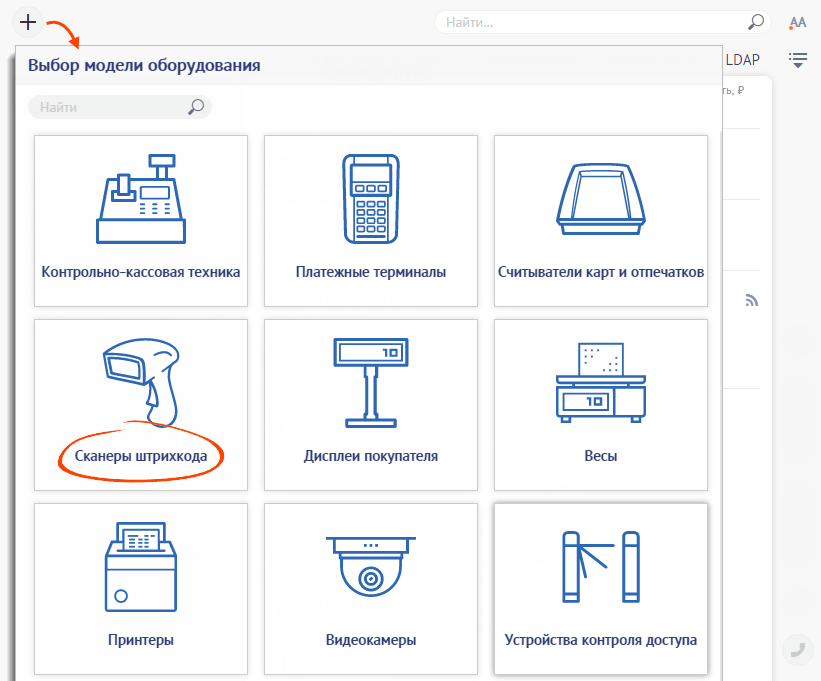
Task: Select the payment terminal icon
Action: [x=371, y=199]
